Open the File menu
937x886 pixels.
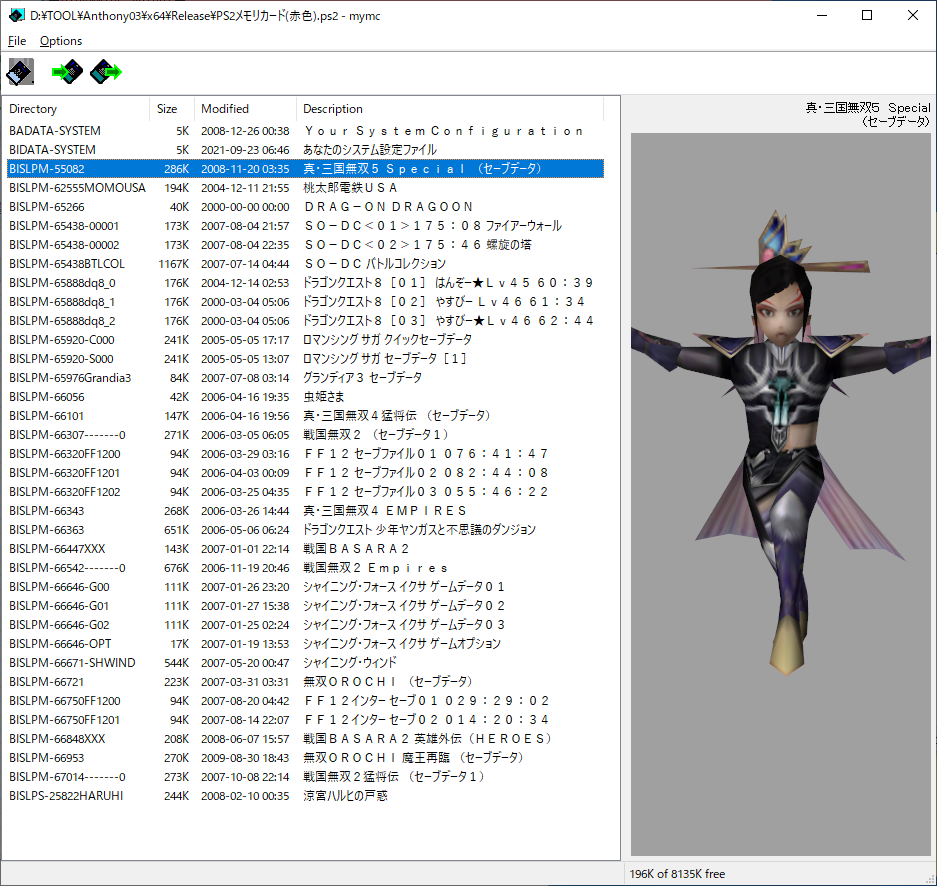(17, 41)
